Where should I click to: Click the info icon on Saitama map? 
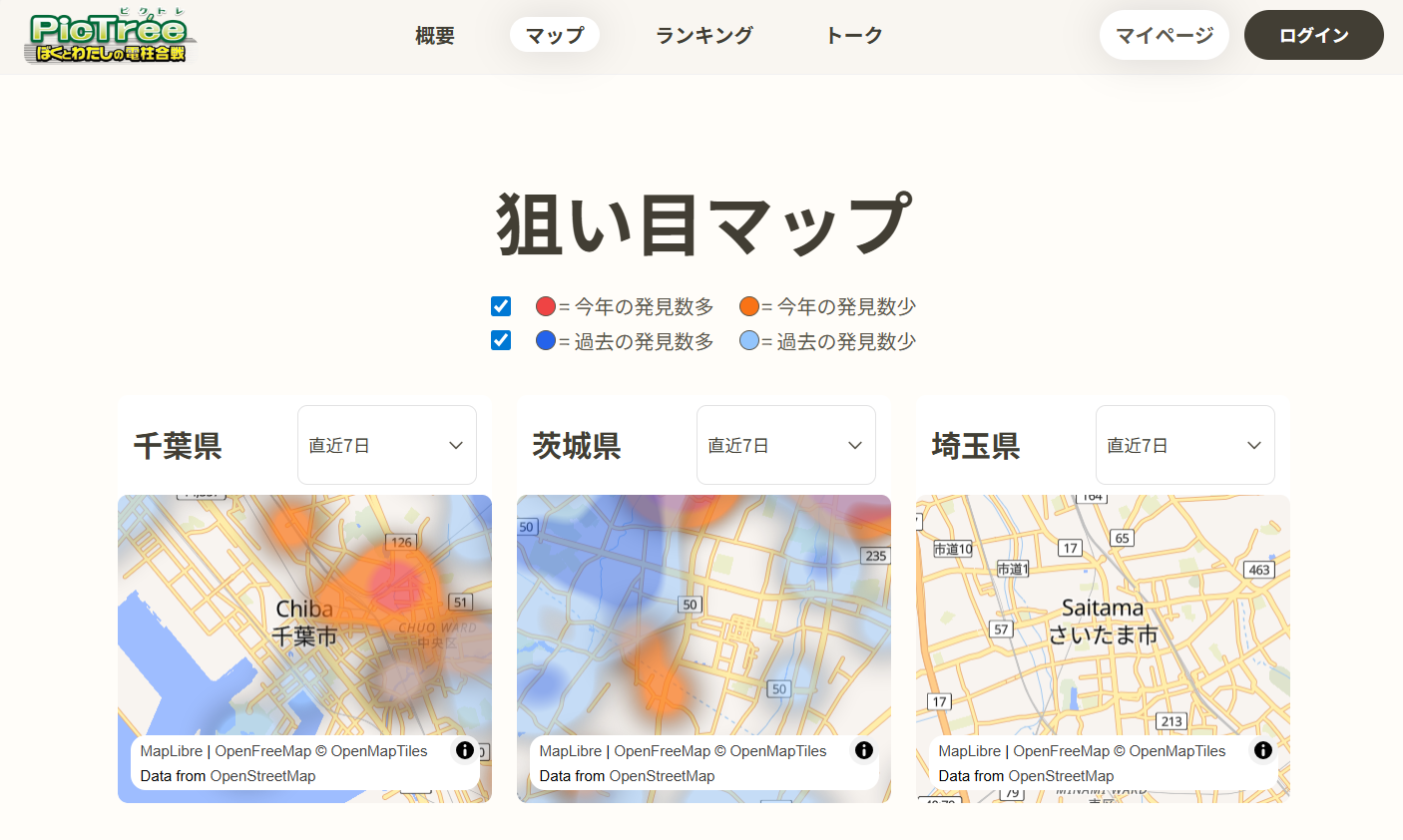[1263, 750]
